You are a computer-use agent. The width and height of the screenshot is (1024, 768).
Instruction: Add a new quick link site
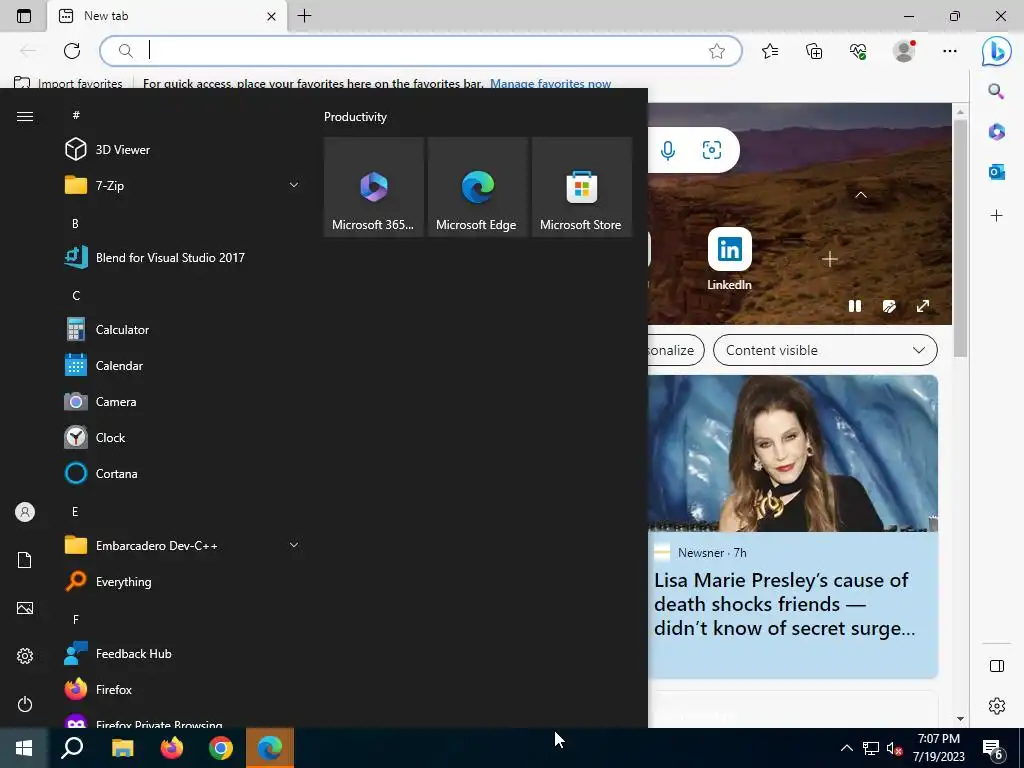click(x=829, y=259)
